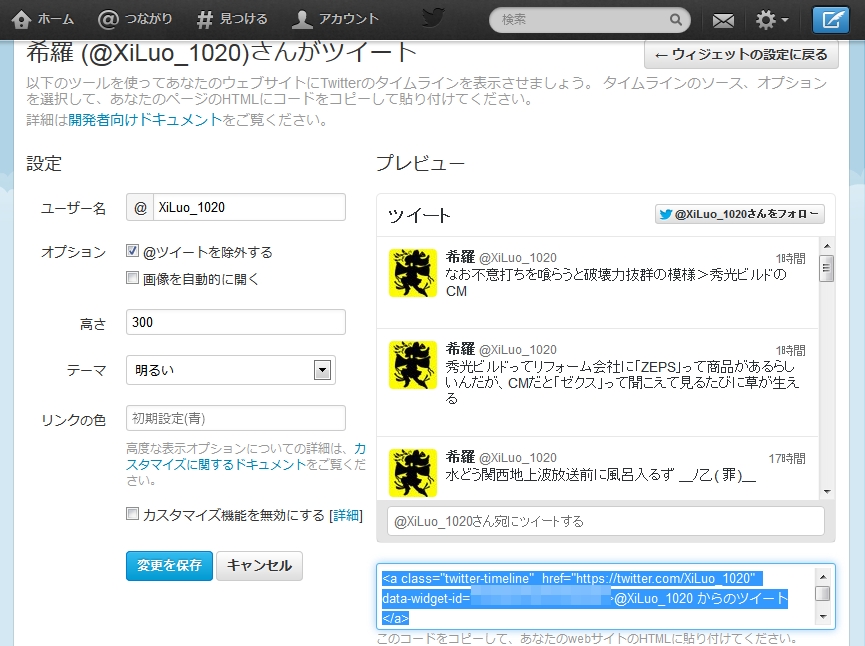Open direct messages envelope icon
Screen dimensions: 865x646
pyautogui.click(x=723, y=21)
